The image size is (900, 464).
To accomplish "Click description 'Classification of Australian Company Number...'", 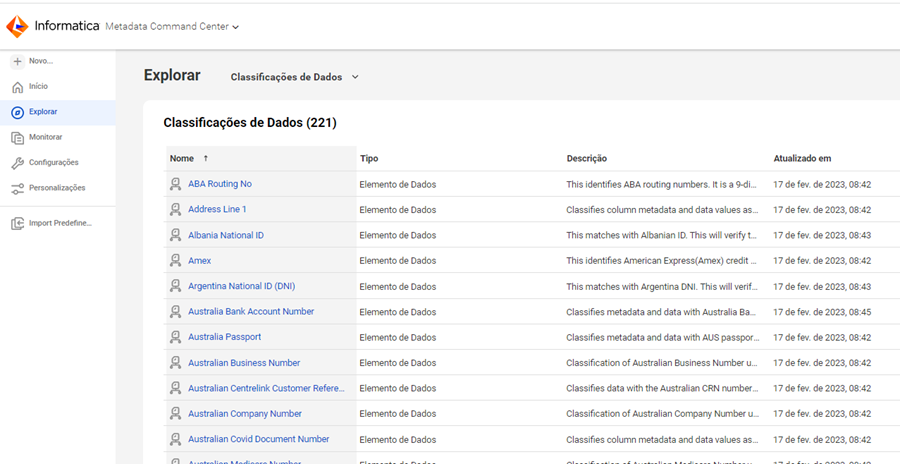I will click(662, 414).
